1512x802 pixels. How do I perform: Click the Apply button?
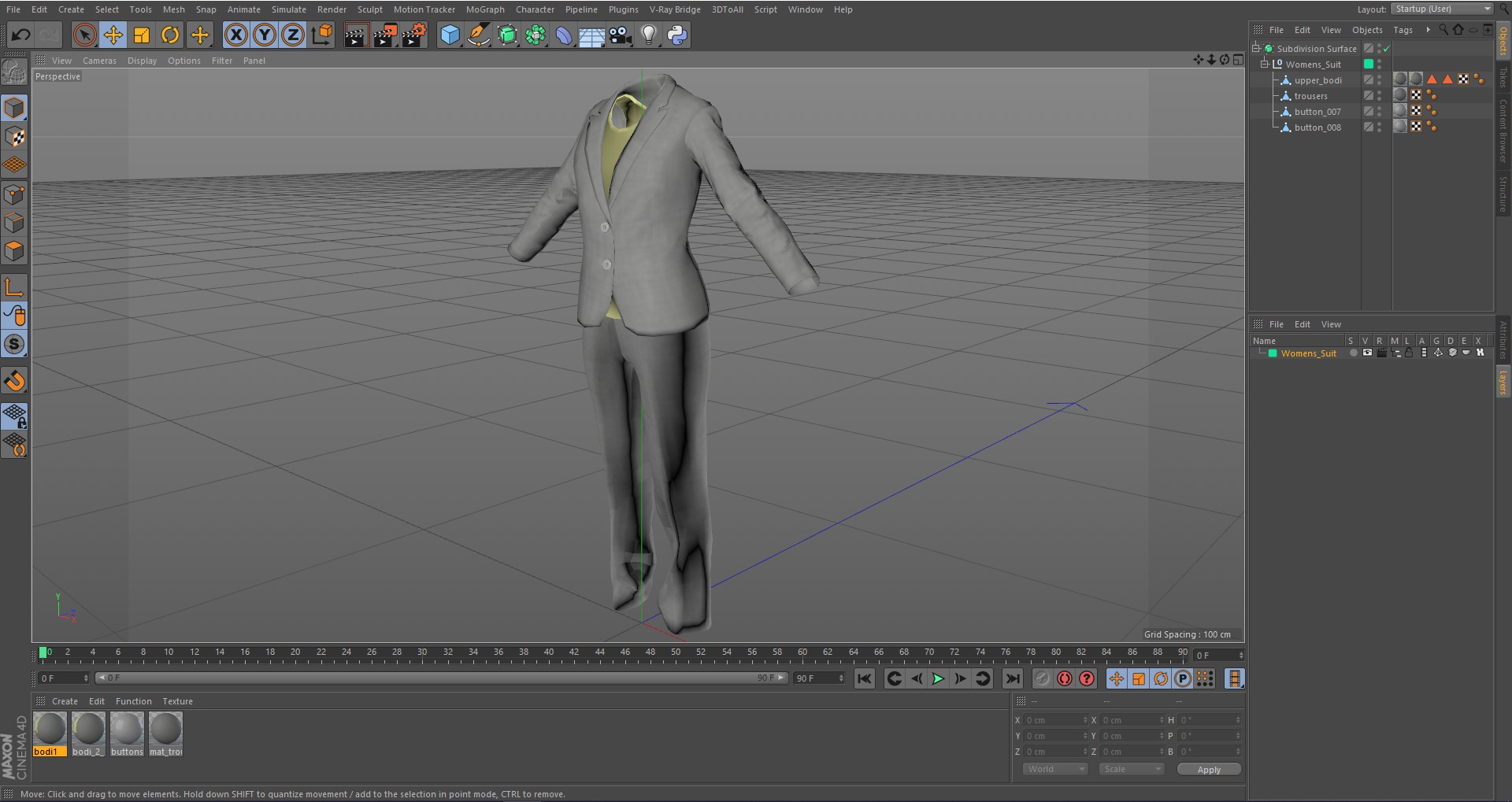click(1209, 770)
